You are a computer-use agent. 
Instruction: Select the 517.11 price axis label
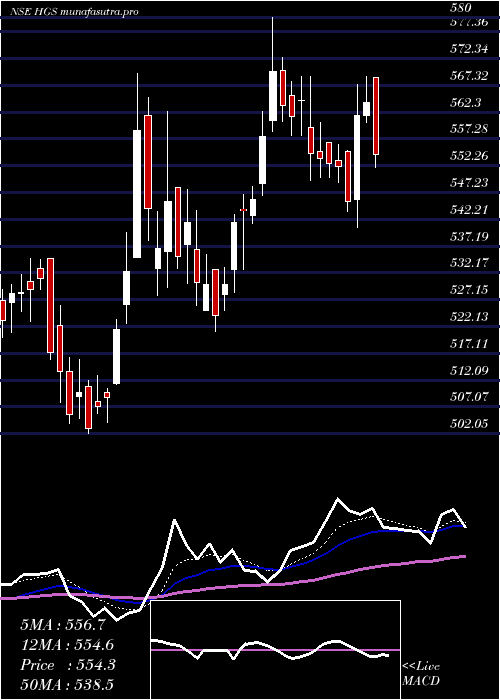tap(469, 344)
